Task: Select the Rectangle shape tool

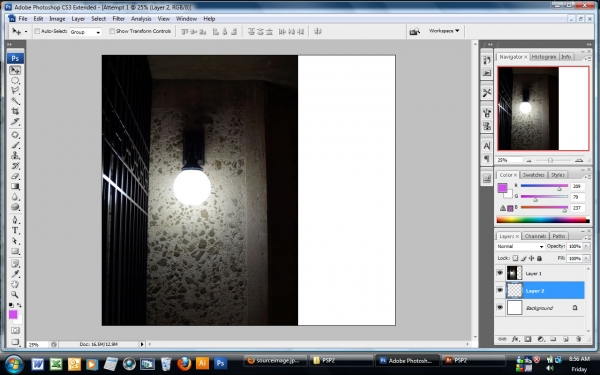Action: coord(15,251)
